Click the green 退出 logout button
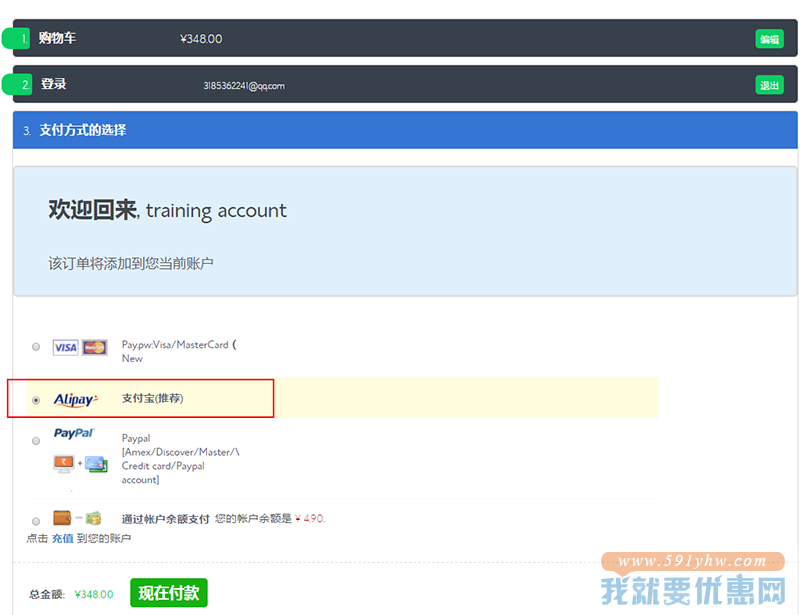 (x=769, y=85)
